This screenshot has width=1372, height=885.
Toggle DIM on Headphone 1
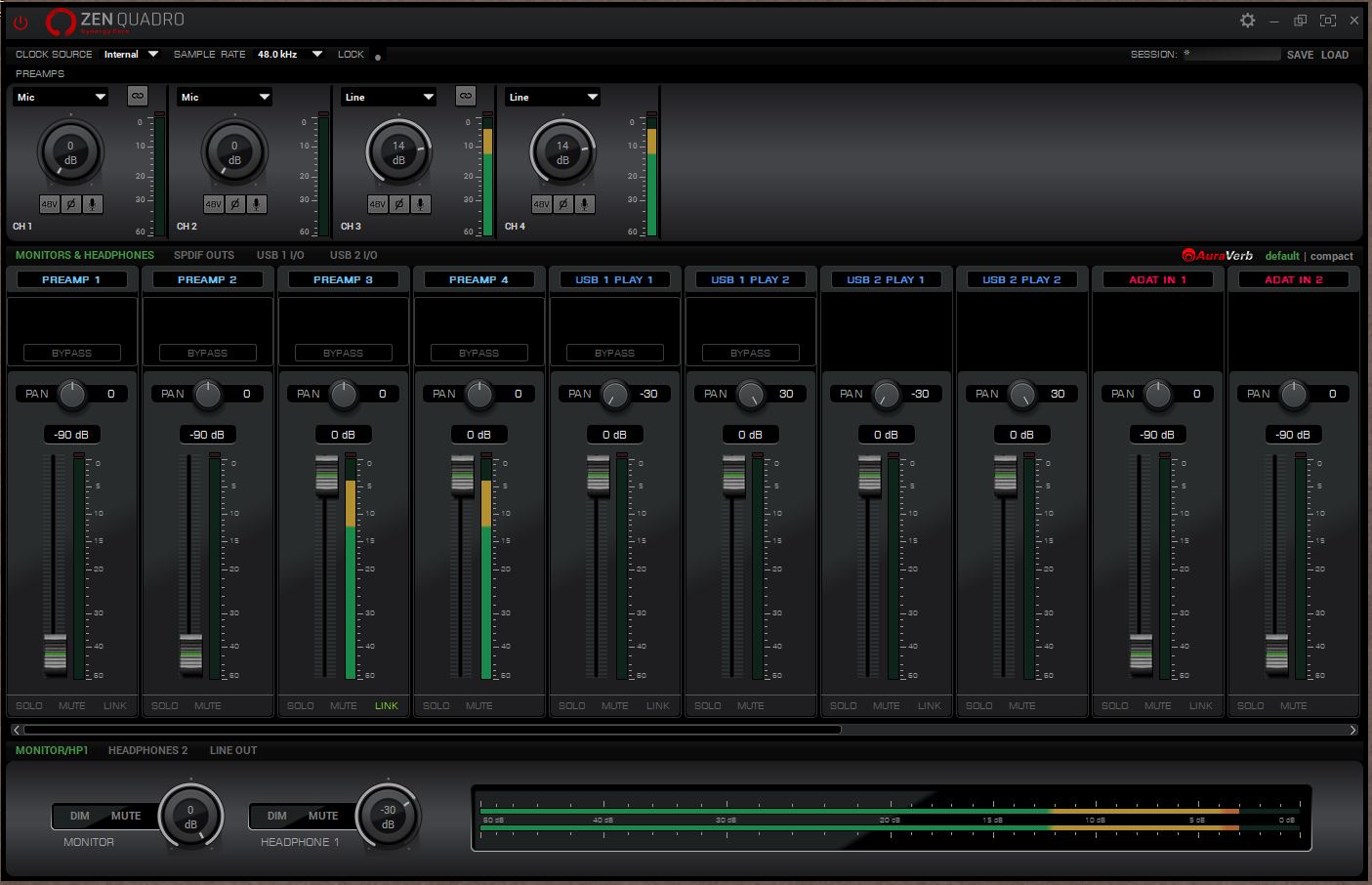[277, 816]
